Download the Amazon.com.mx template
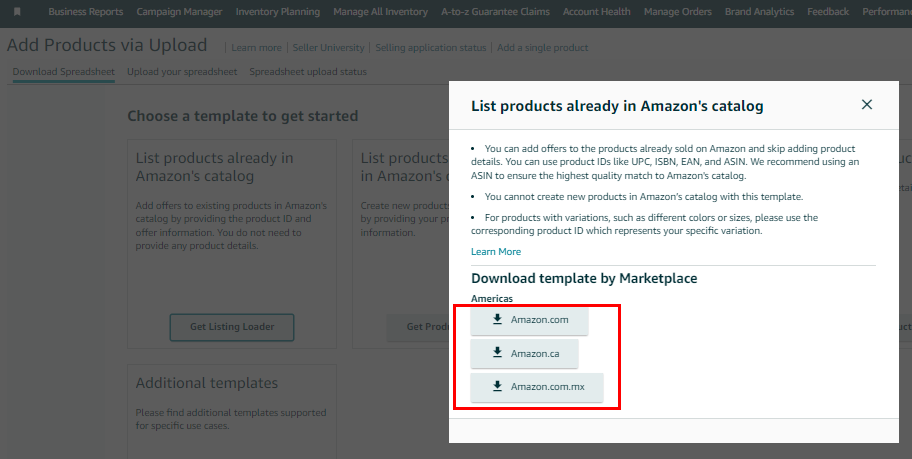The image size is (912, 459). pos(537,387)
